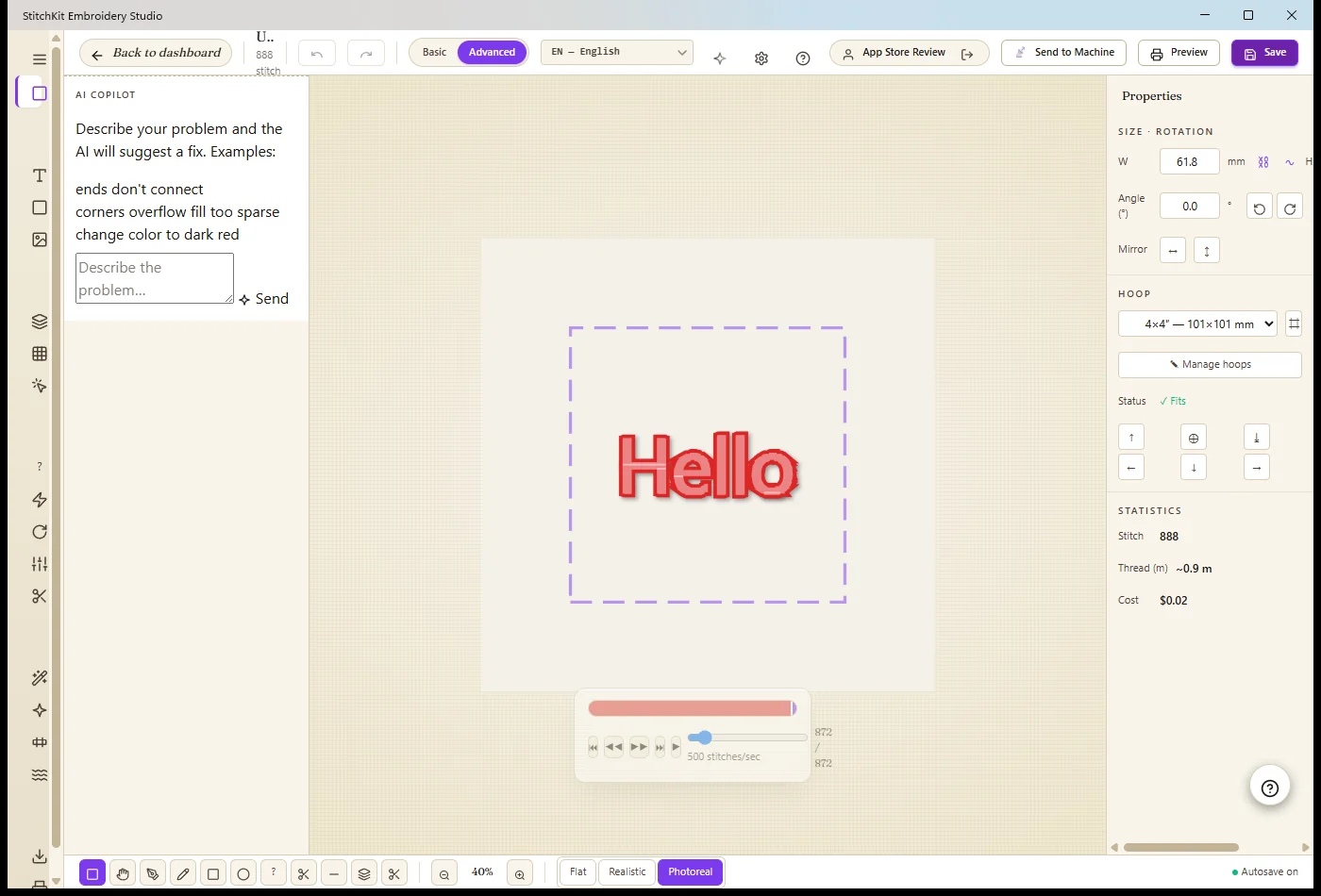This screenshot has height=896, width=1321.
Task: Nudge the design left in hoop
Action: point(1130,467)
